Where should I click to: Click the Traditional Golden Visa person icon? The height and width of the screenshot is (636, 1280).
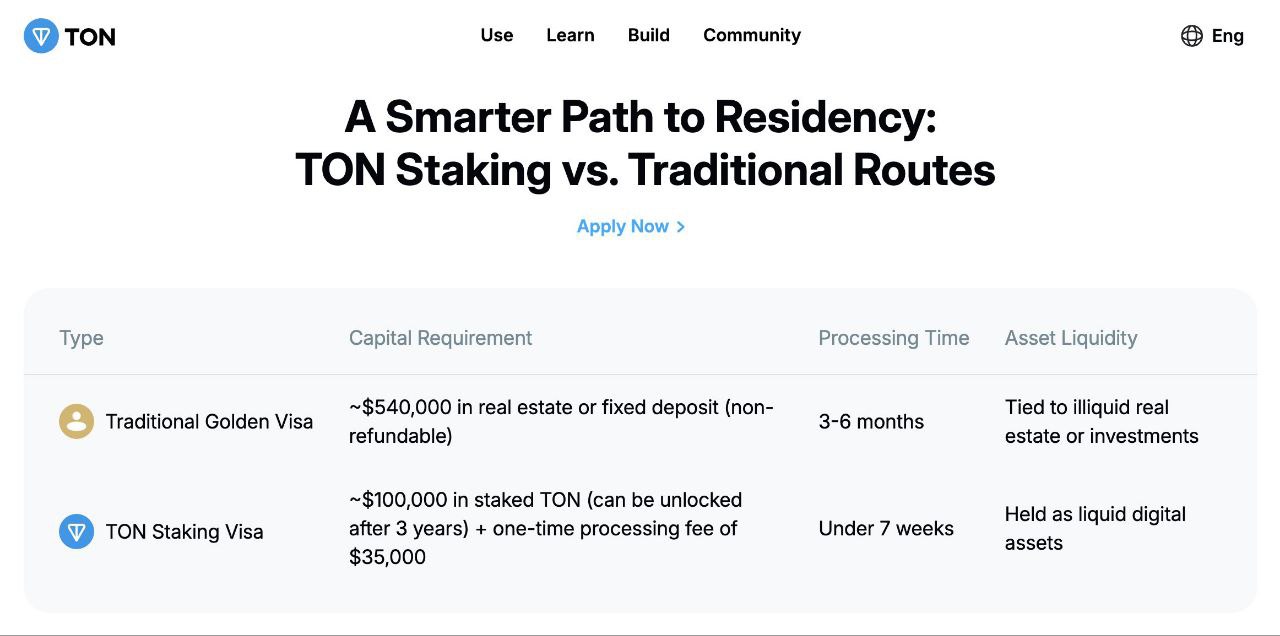pyautogui.click(x=76, y=422)
